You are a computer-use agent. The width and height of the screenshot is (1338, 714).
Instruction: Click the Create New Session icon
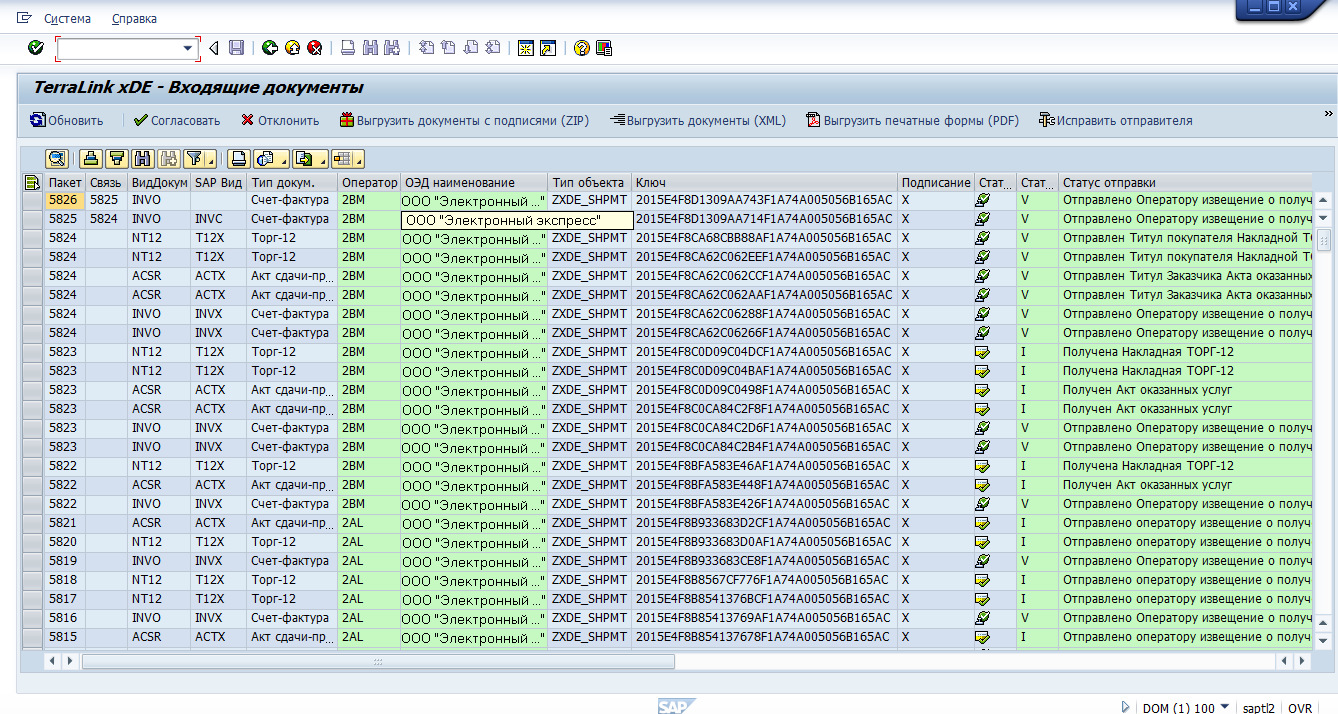tap(525, 48)
